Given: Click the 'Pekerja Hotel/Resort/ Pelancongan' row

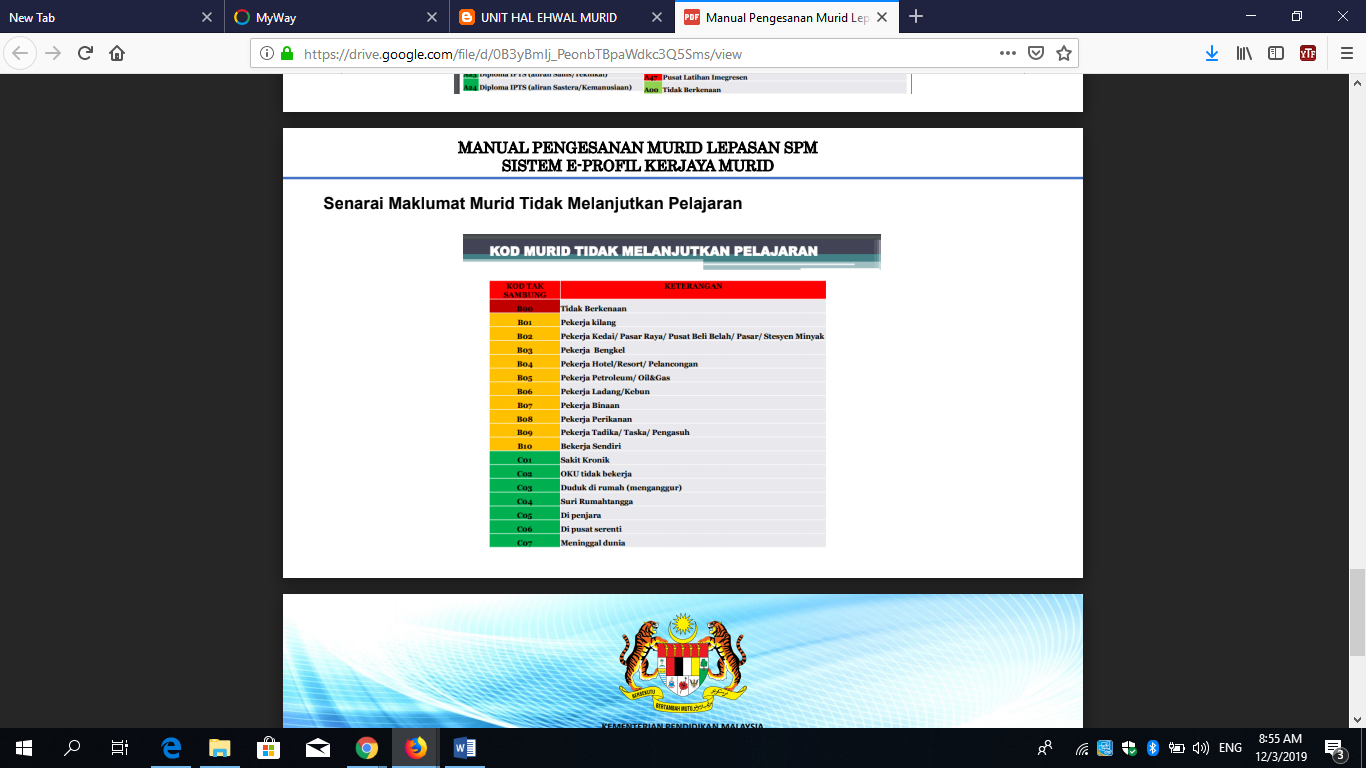Looking at the screenshot, I should (x=658, y=364).
